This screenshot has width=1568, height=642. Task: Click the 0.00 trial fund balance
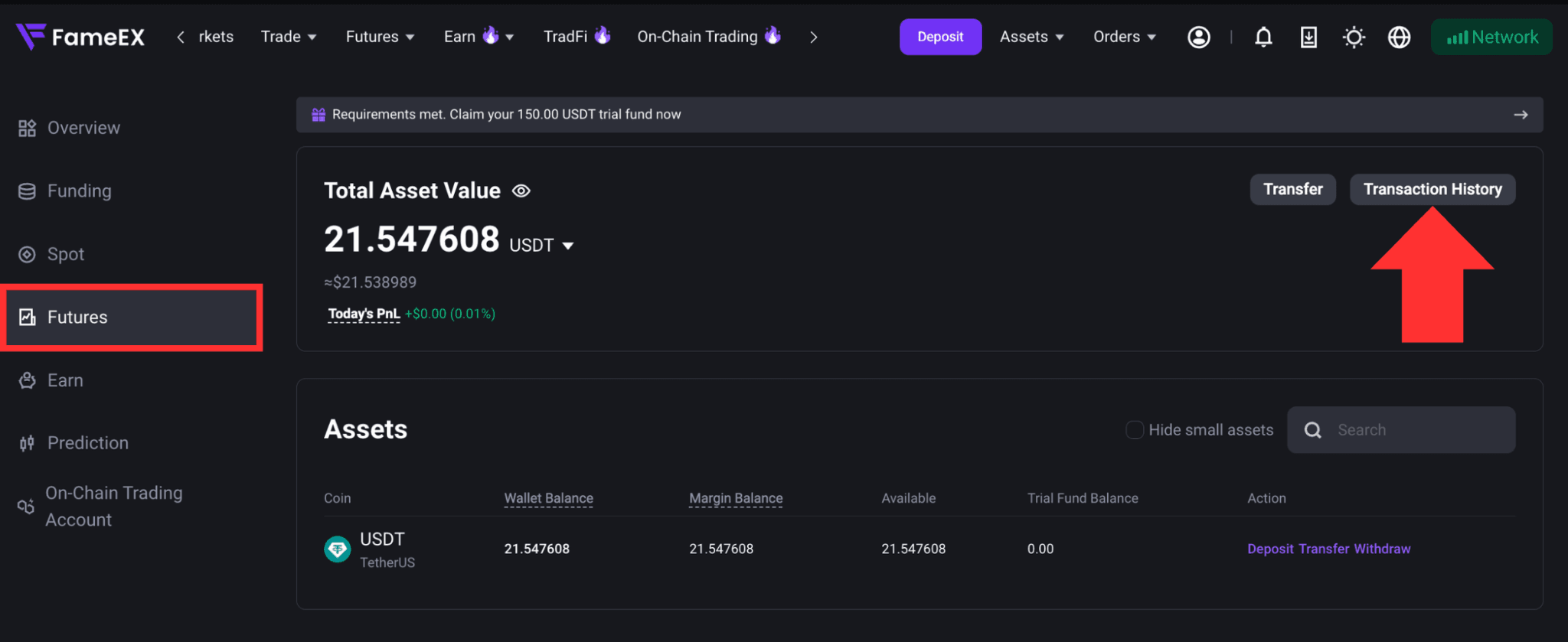click(x=1040, y=549)
